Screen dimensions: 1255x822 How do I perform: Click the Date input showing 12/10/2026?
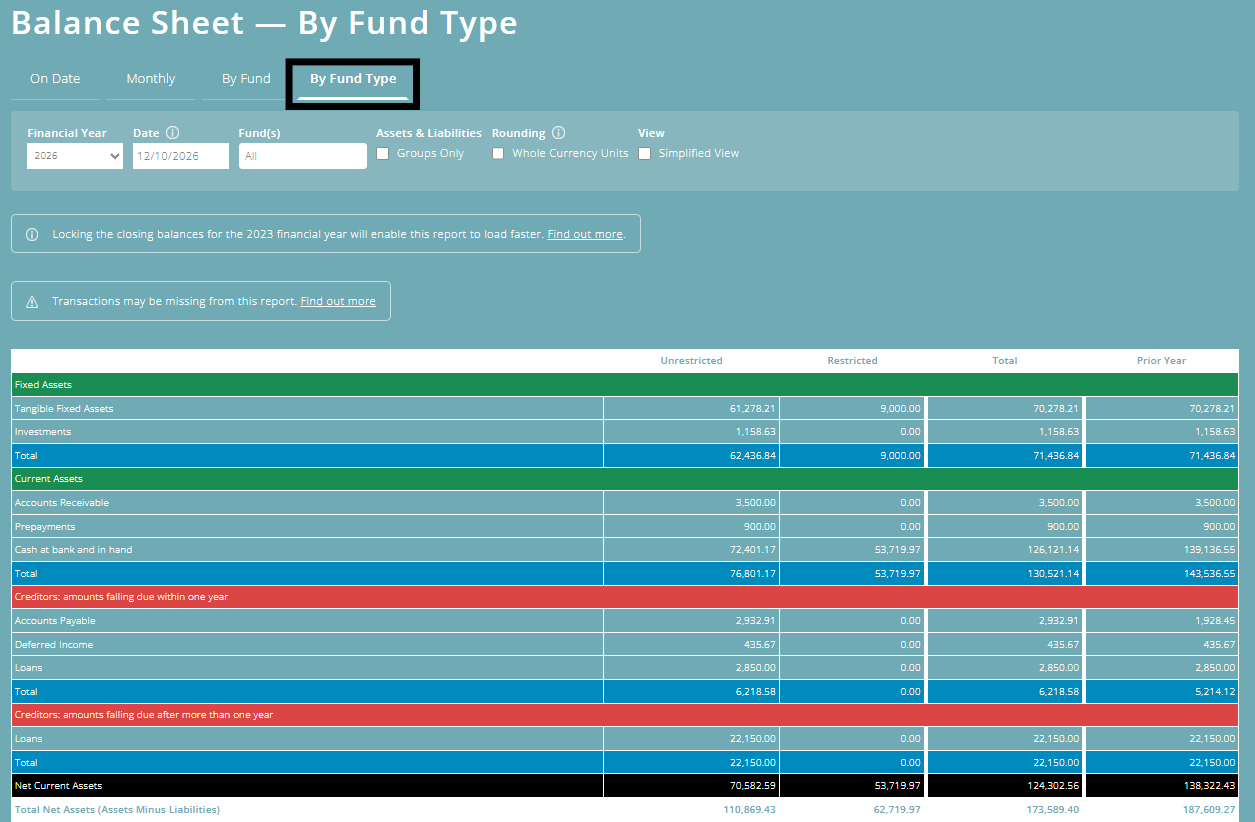[181, 156]
